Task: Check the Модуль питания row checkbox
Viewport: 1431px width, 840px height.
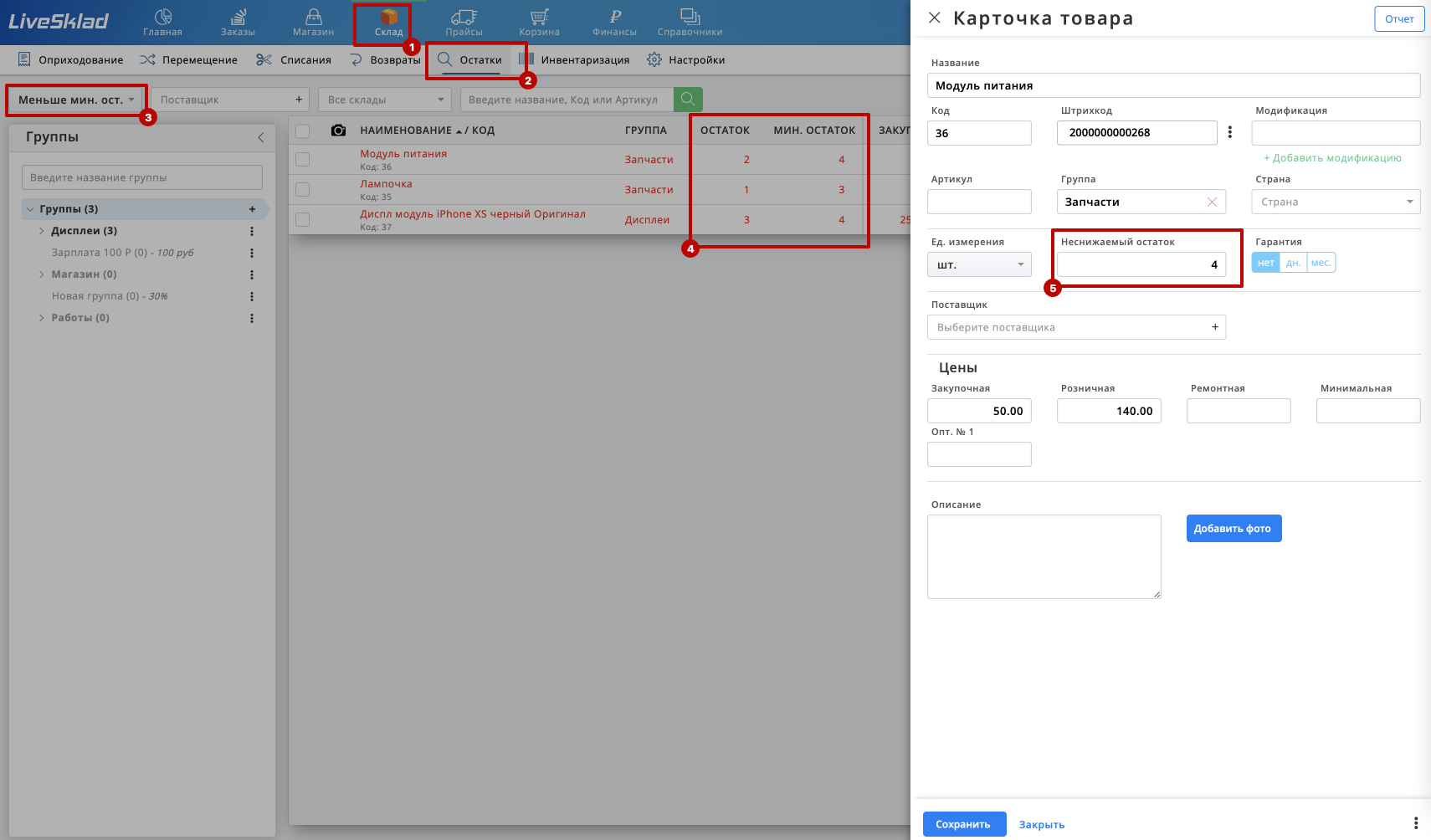Action: 303,159
